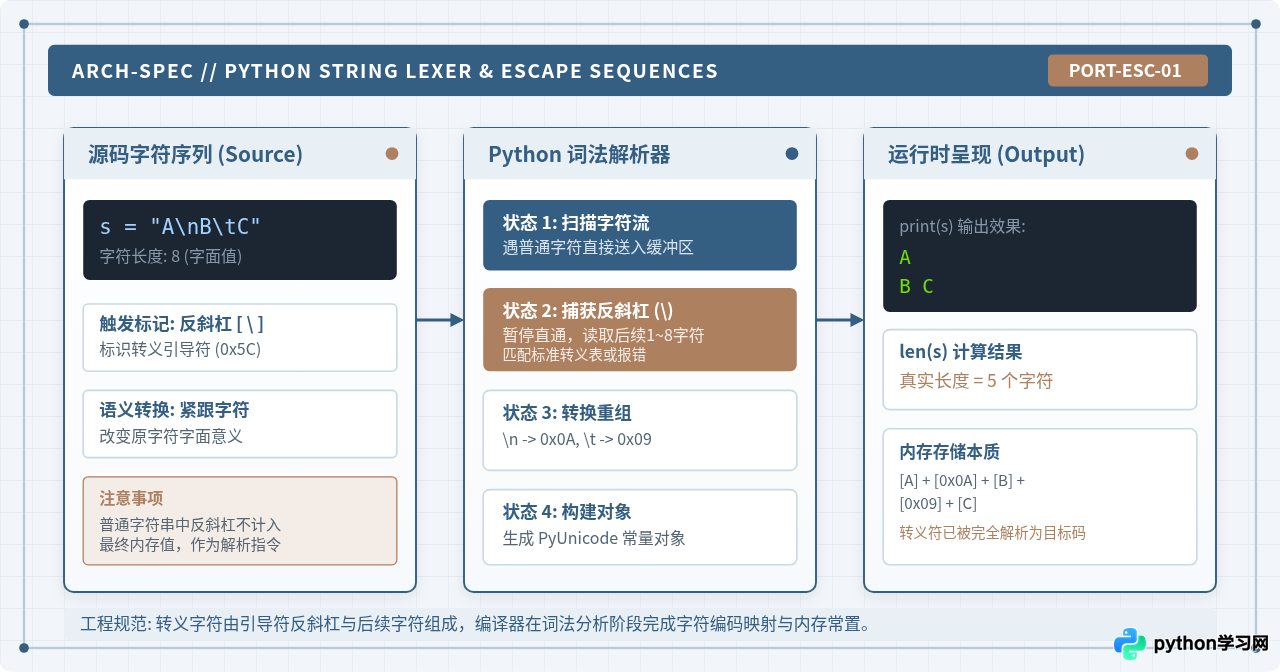
Task: Click the brown dot in Source panel header
Action: coord(392,154)
